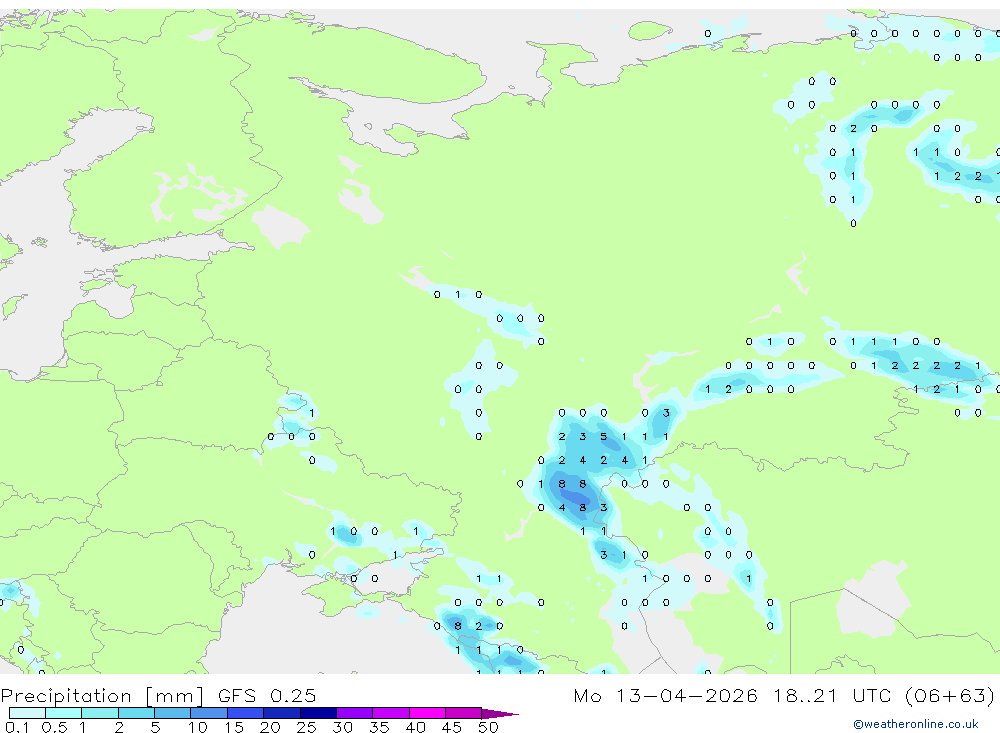This screenshot has height=733, width=1000.
Task: Click the 'Precipitation [mm] GFS 0.25' title text
Action: pyautogui.click(x=158, y=695)
